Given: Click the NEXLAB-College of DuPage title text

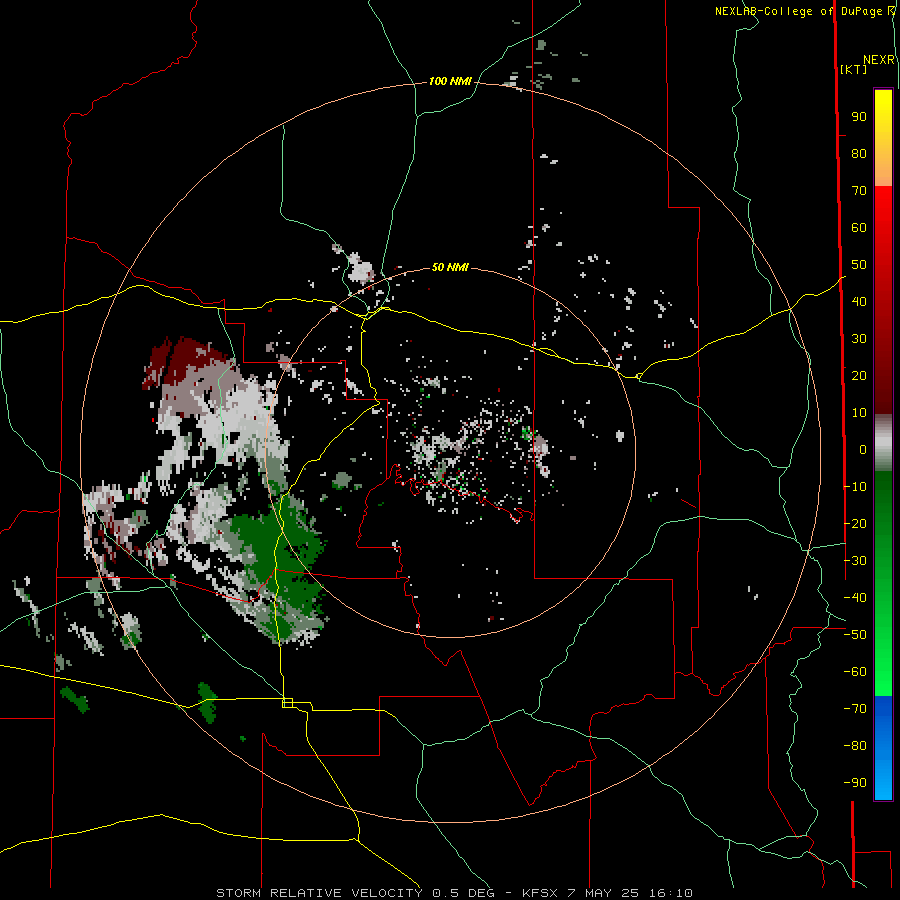Looking at the screenshot, I should pyautogui.click(x=798, y=11).
